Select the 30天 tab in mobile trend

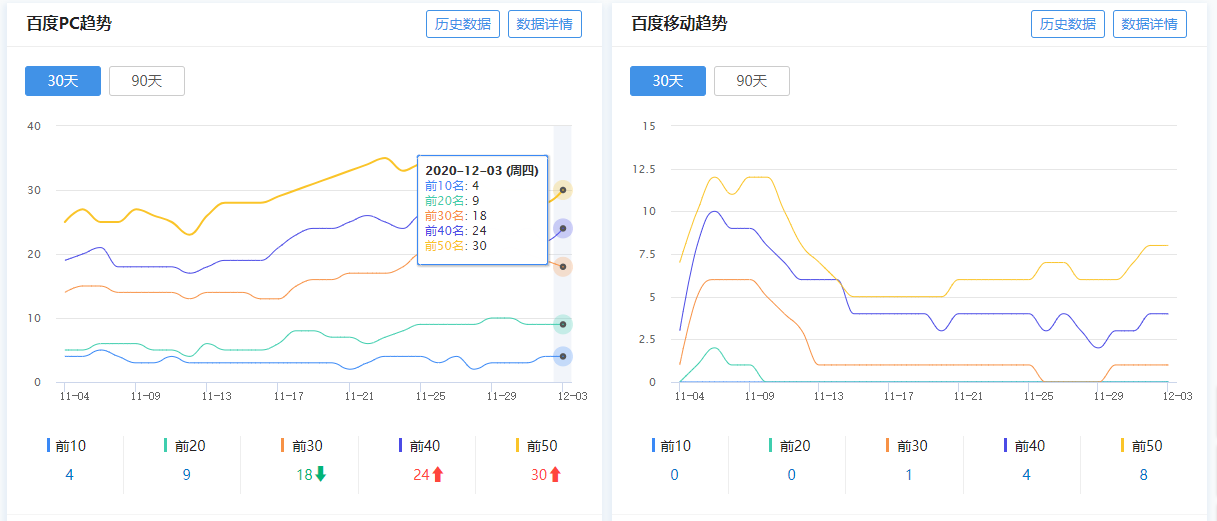click(668, 81)
